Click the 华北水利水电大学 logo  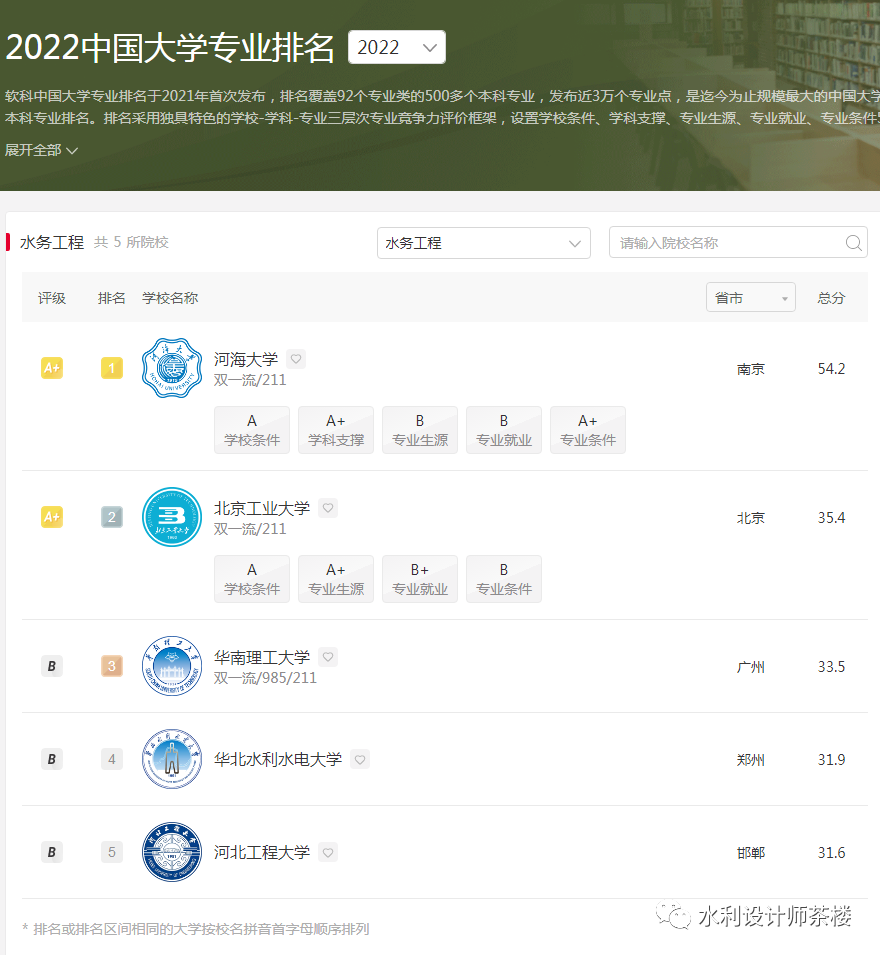(172, 759)
